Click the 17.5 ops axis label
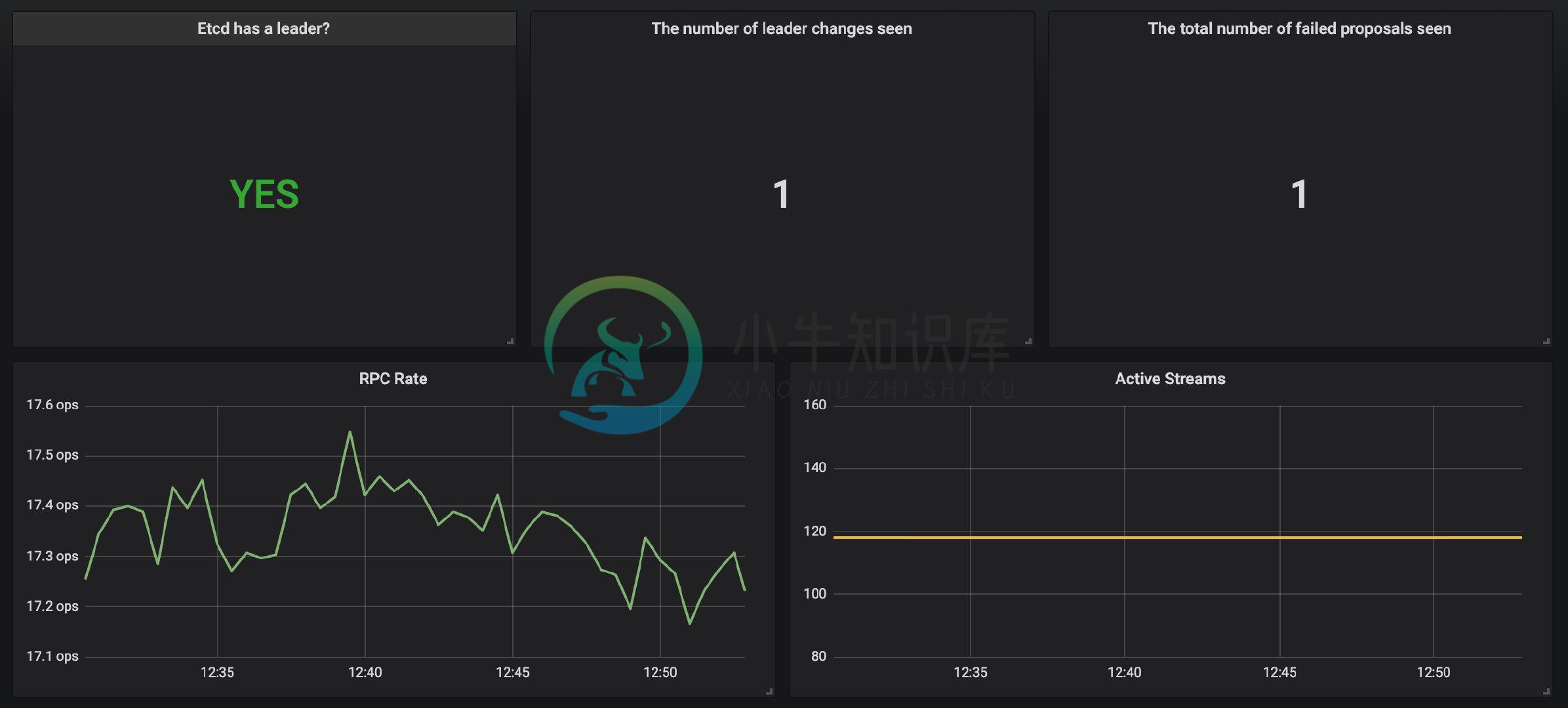Screen dimensions: 1568x708 click(52, 455)
